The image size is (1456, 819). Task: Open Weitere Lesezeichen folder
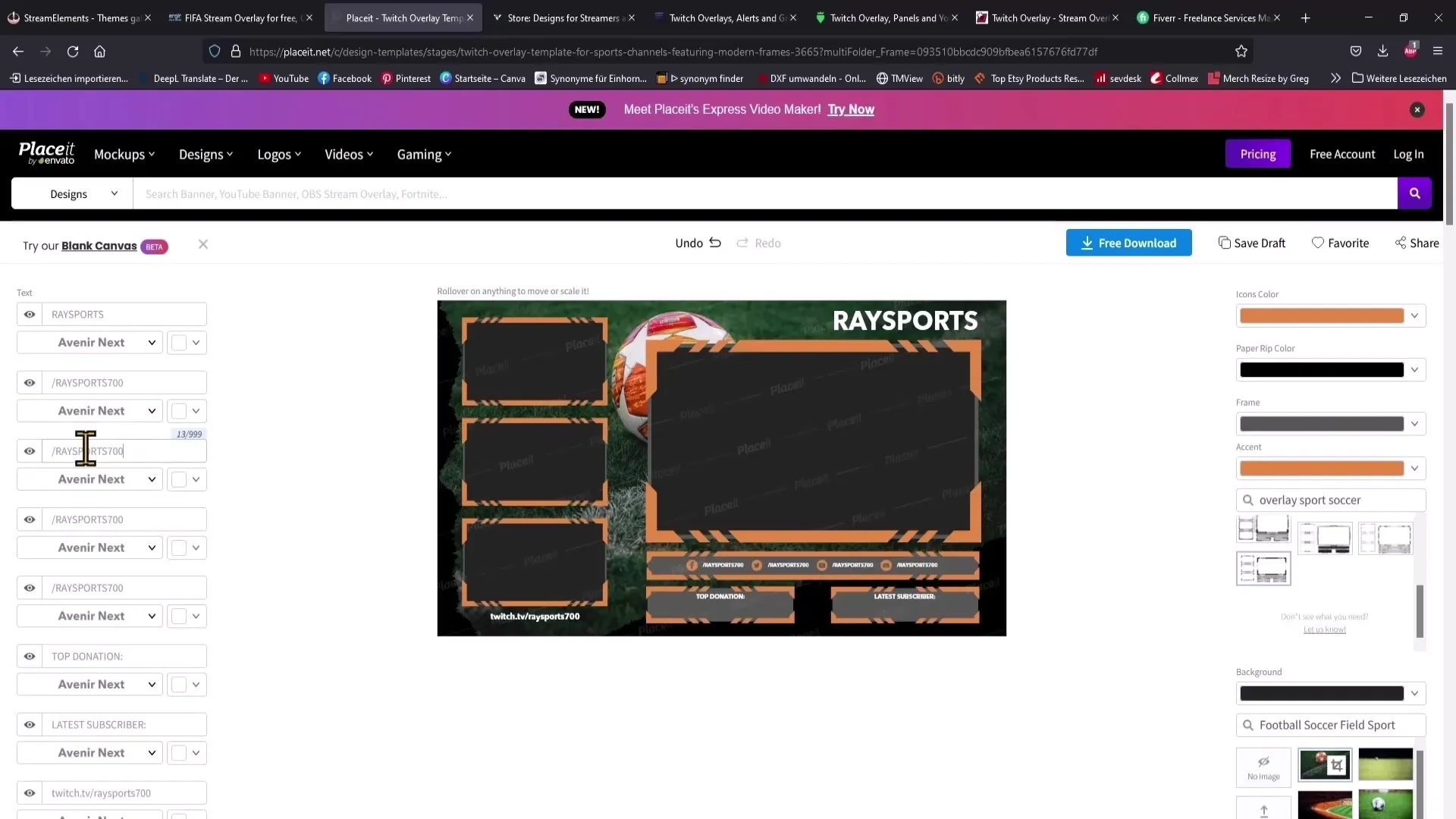click(1399, 78)
